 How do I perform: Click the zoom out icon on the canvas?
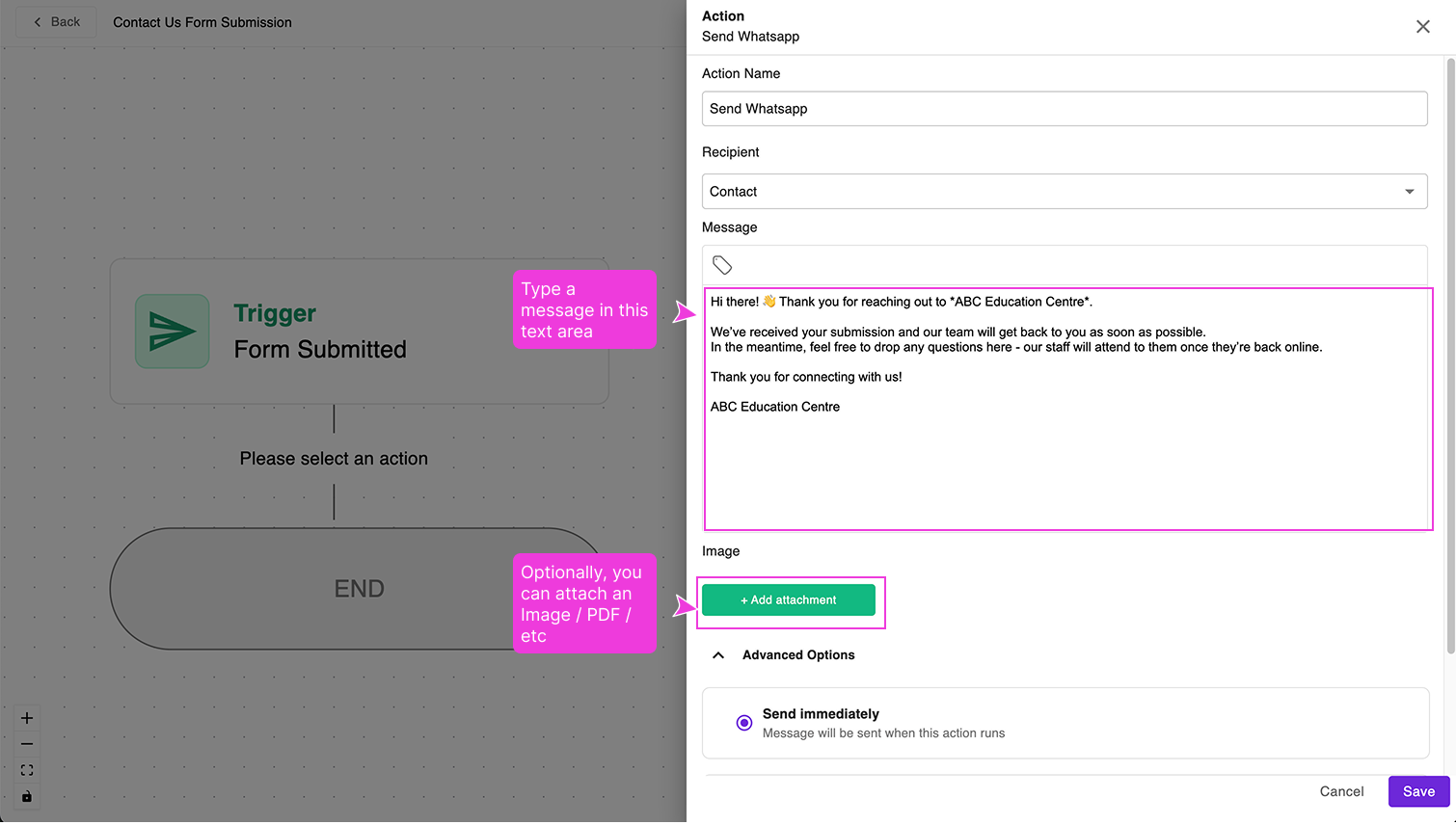click(26, 744)
